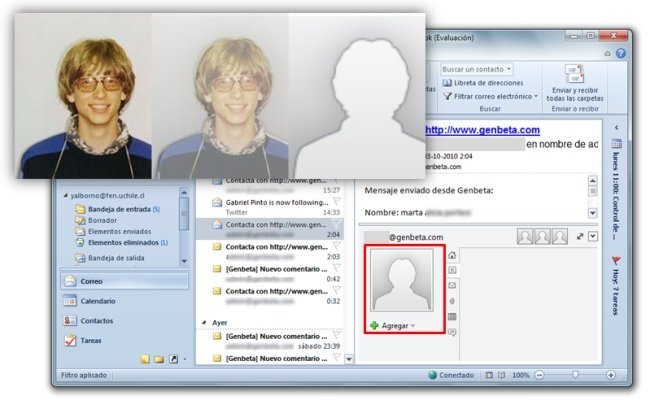The height and width of the screenshot is (413, 650).
Task: Switch to Reading view in status bar
Action: (x=502, y=375)
